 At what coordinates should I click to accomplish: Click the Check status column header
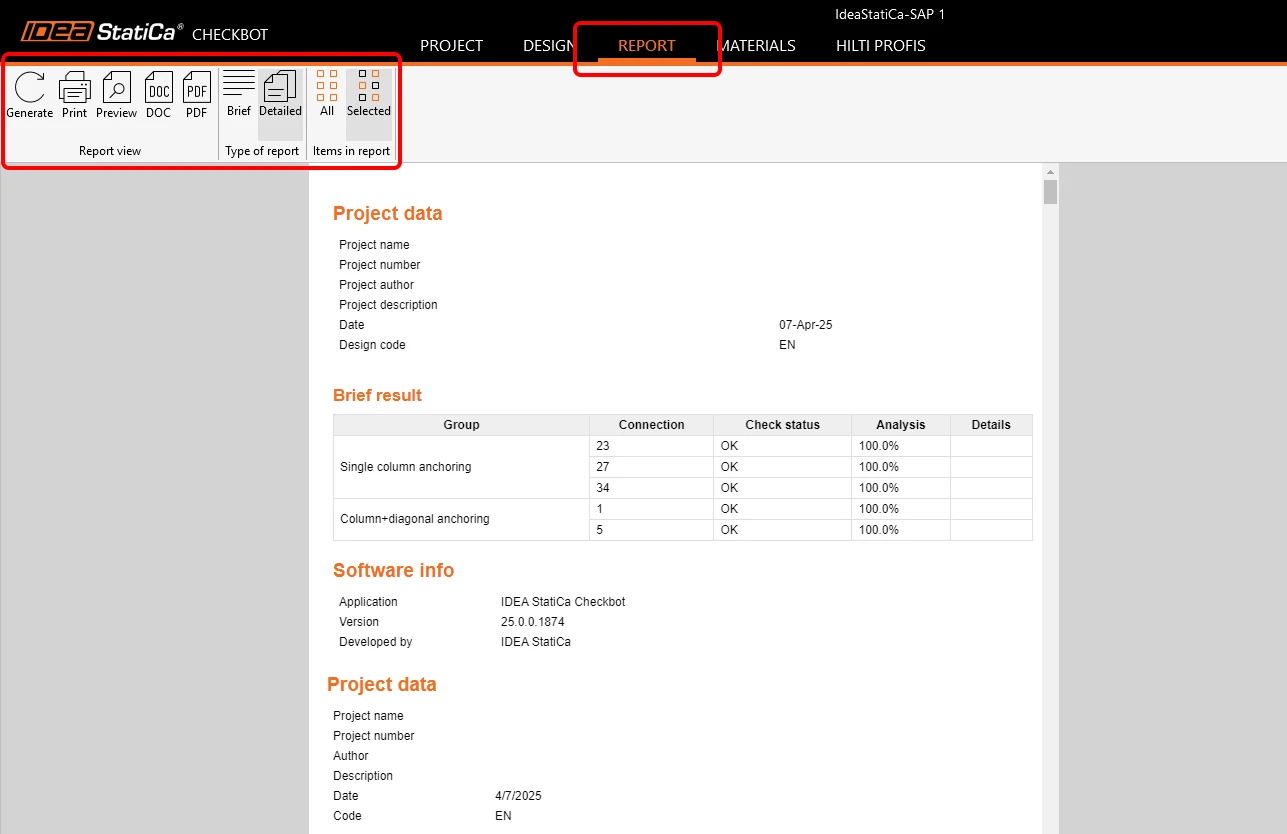point(782,425)
